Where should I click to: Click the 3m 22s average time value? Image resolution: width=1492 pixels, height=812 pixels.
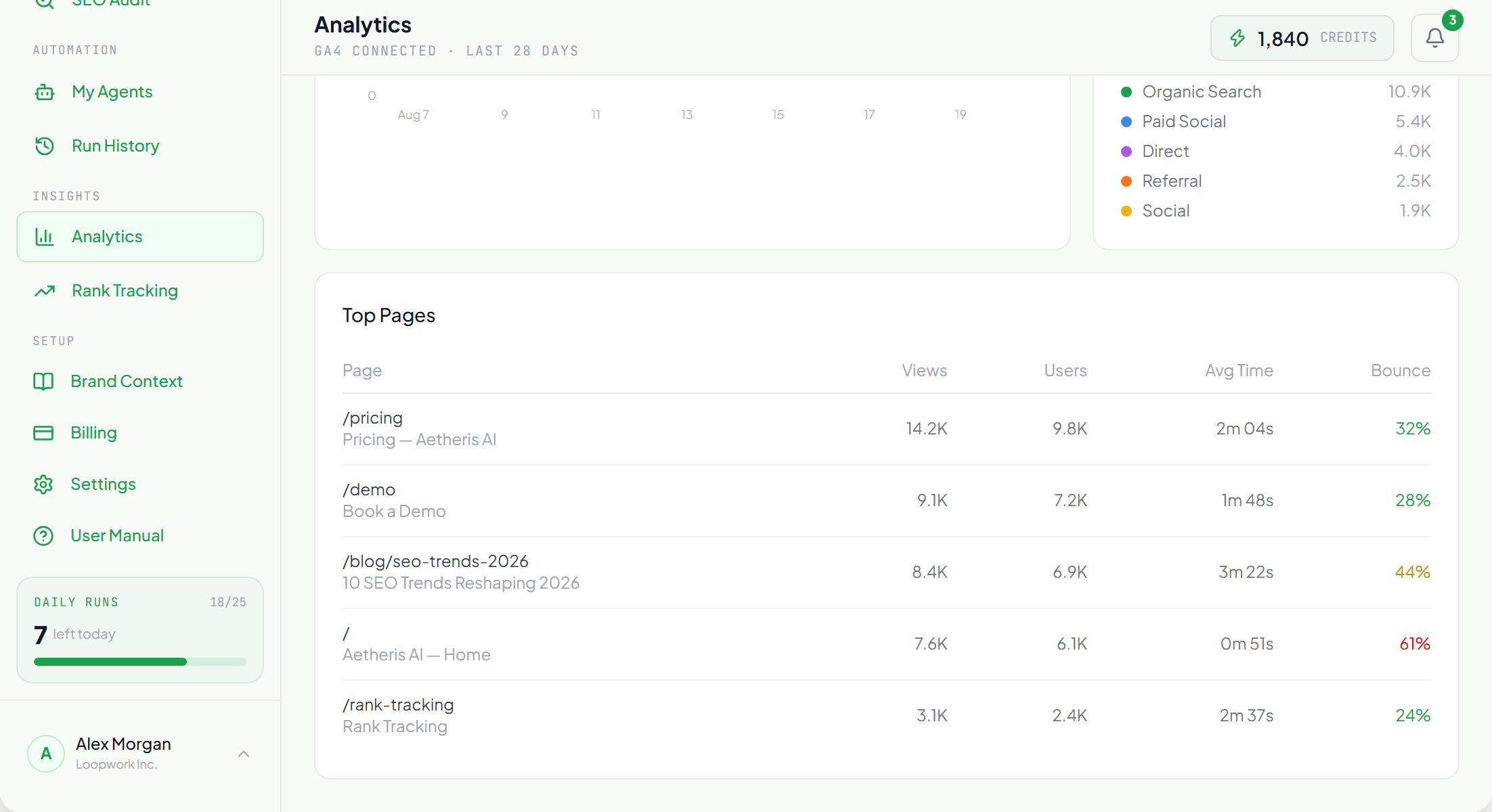(x=1246, y=572)
